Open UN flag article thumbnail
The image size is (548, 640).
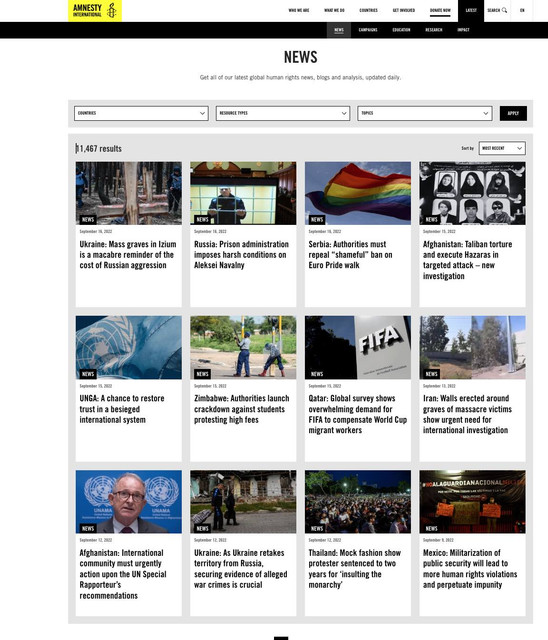[129, 347]
